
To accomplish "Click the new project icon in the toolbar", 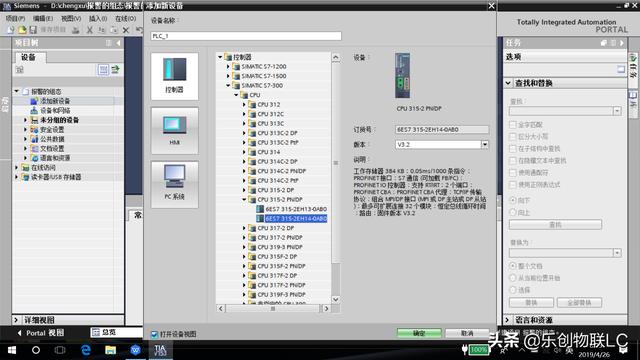I will pos(10,30).
